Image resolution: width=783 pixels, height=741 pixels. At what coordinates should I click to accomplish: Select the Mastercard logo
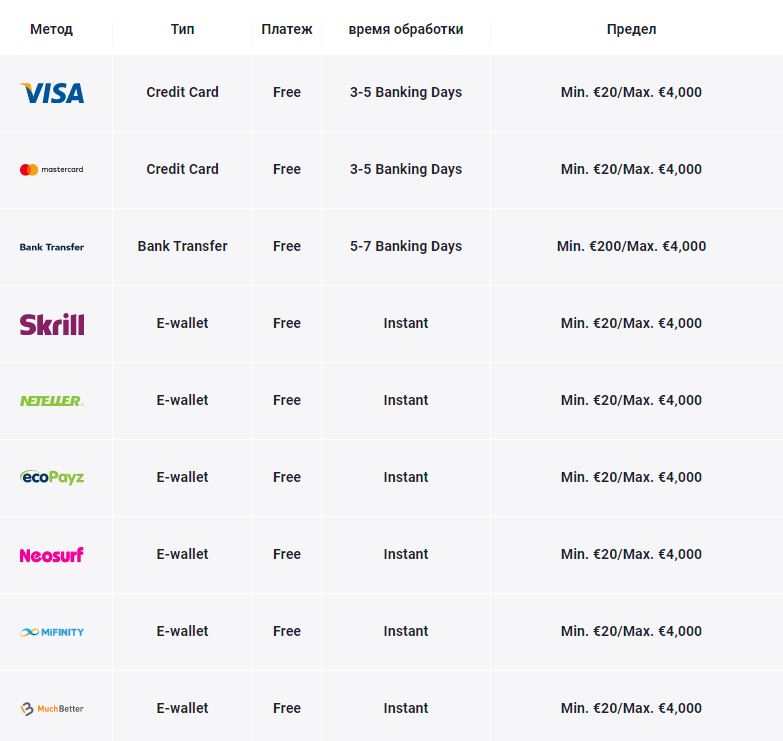pyautogui.click(x=52, y=170)
